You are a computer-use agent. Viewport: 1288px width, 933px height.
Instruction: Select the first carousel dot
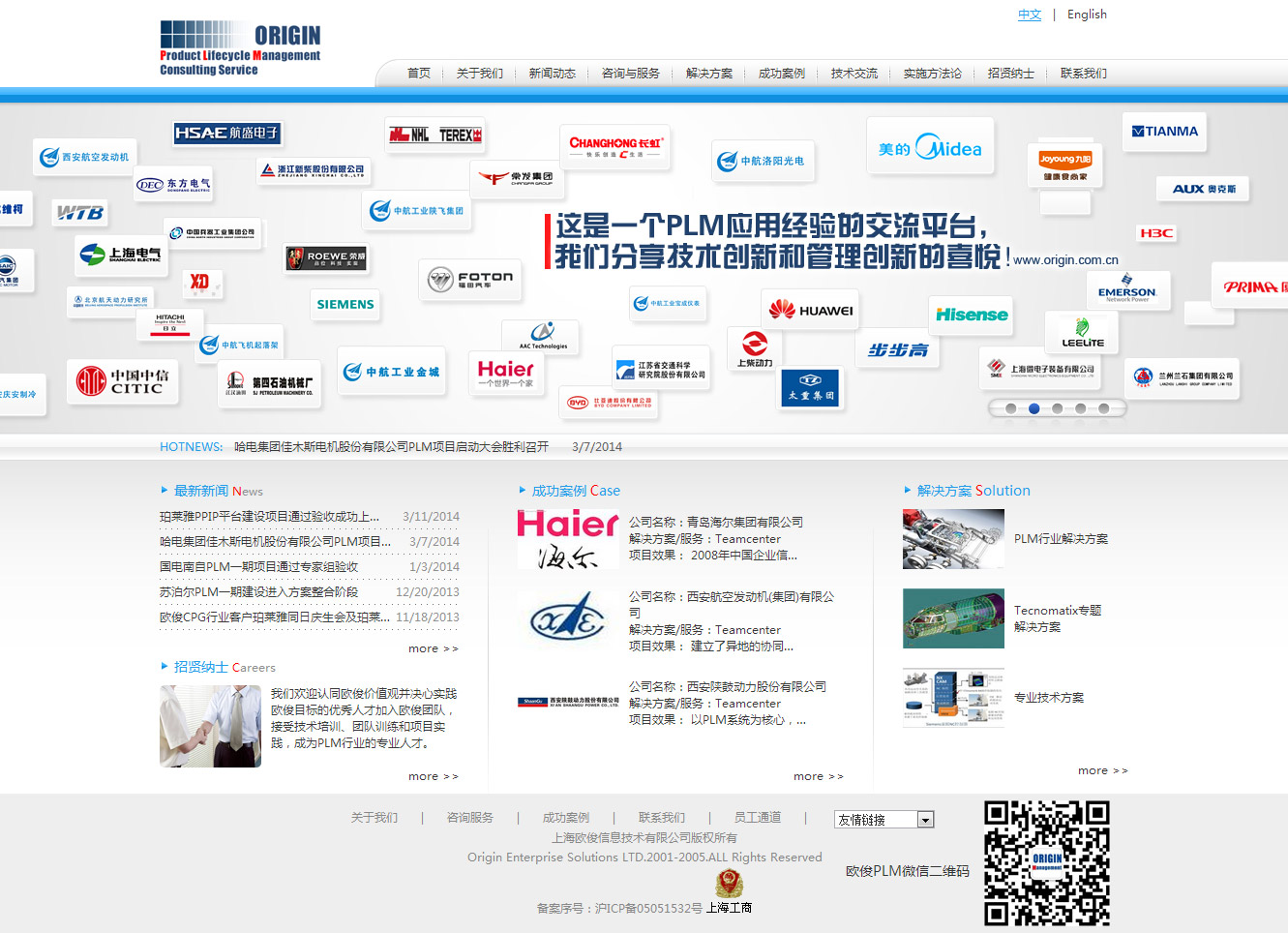coord(1010,408)
